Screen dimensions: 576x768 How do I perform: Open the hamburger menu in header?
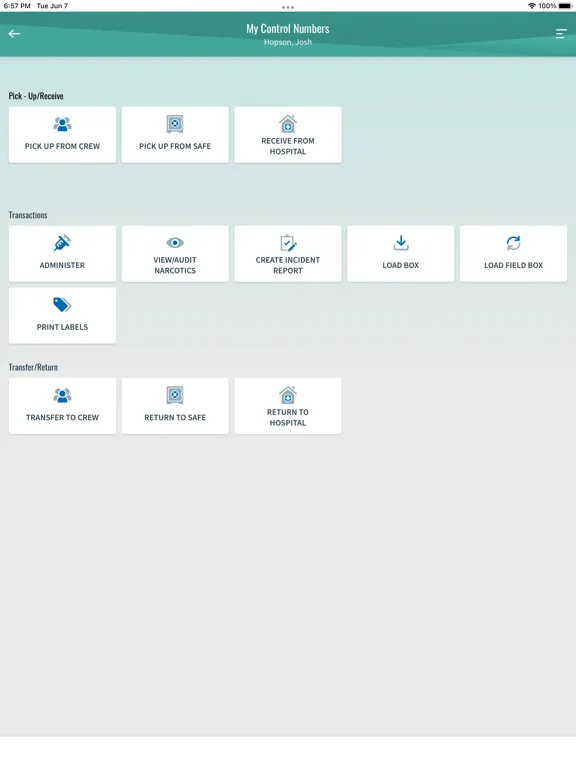click(x=561, y=34)
